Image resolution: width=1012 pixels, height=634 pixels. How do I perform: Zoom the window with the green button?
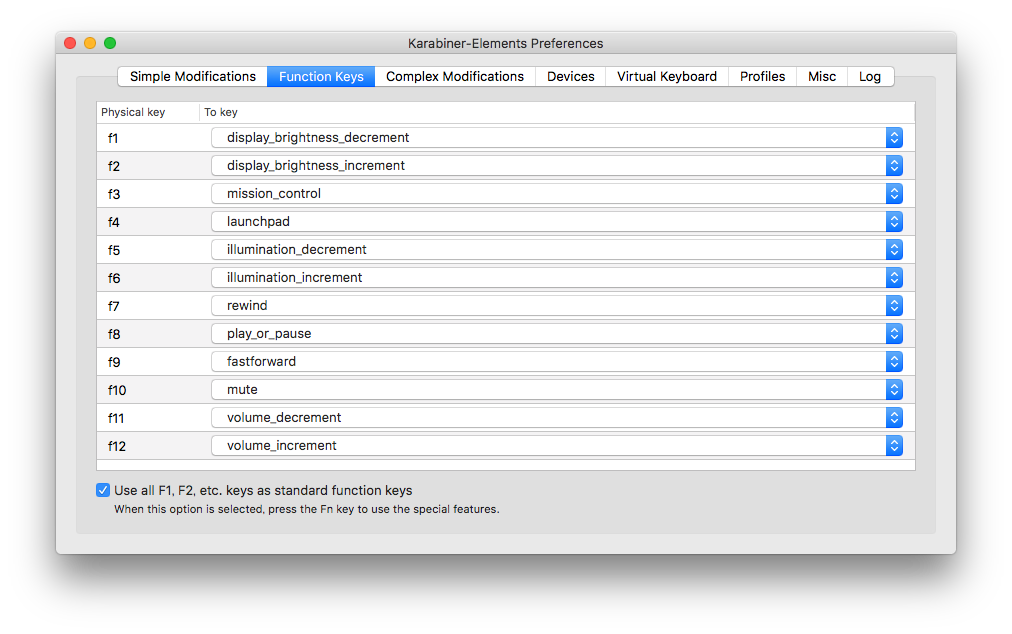coord(110,43)
